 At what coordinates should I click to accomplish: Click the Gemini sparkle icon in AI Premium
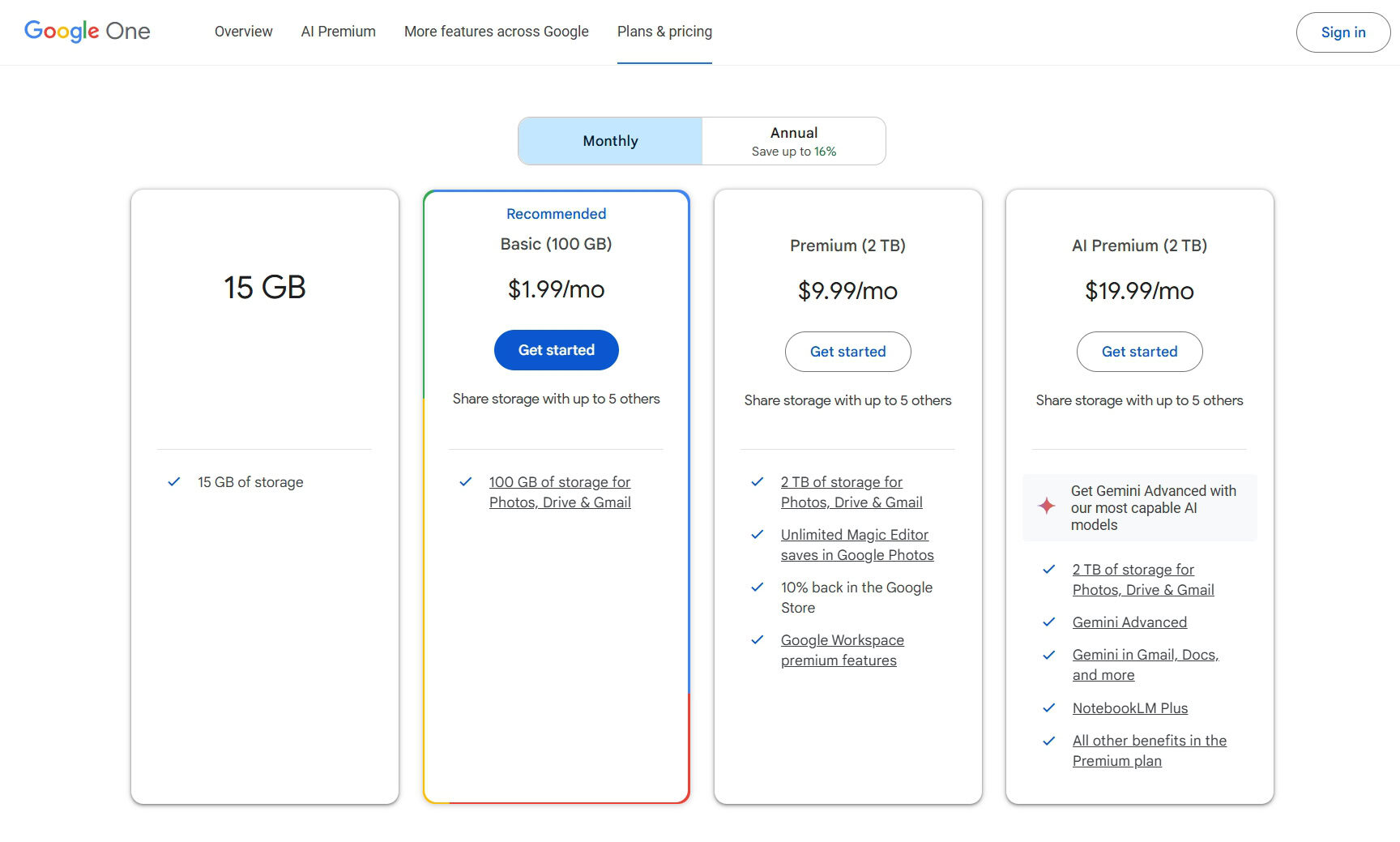(x=1047, y=506)
